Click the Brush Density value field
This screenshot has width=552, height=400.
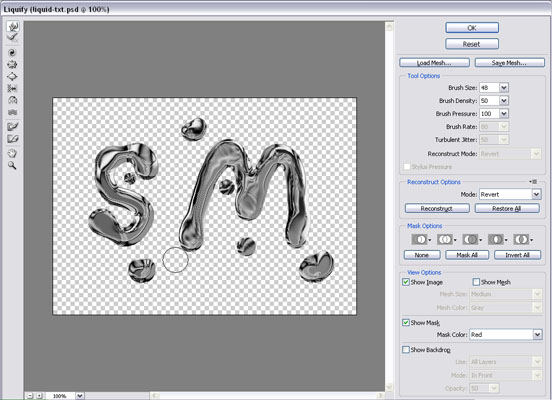point(489,101)
